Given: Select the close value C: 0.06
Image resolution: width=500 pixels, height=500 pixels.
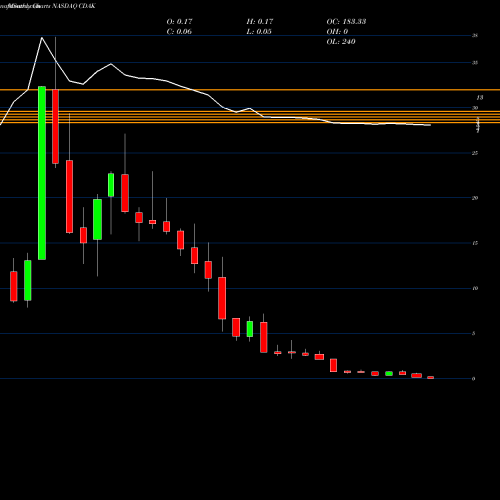Looking at the screenshot, I should (x=179, y=32).
